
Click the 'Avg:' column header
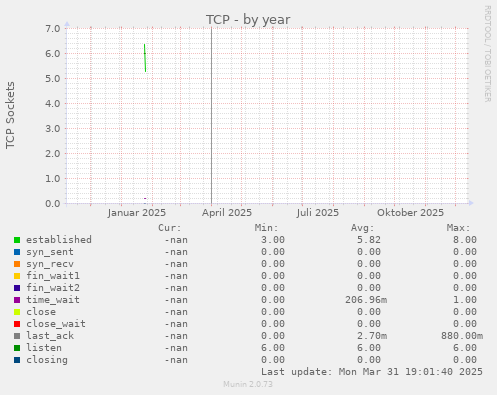362,228
